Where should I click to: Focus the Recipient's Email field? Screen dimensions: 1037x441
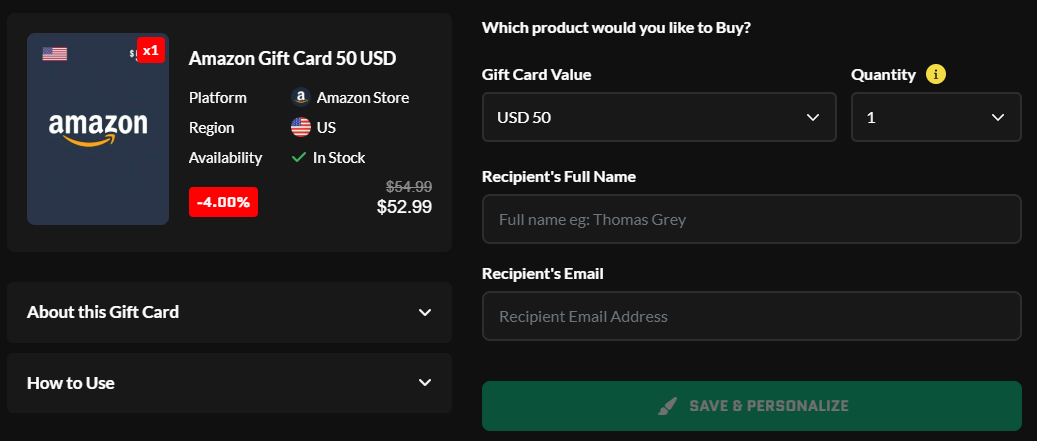pos(751,316)
